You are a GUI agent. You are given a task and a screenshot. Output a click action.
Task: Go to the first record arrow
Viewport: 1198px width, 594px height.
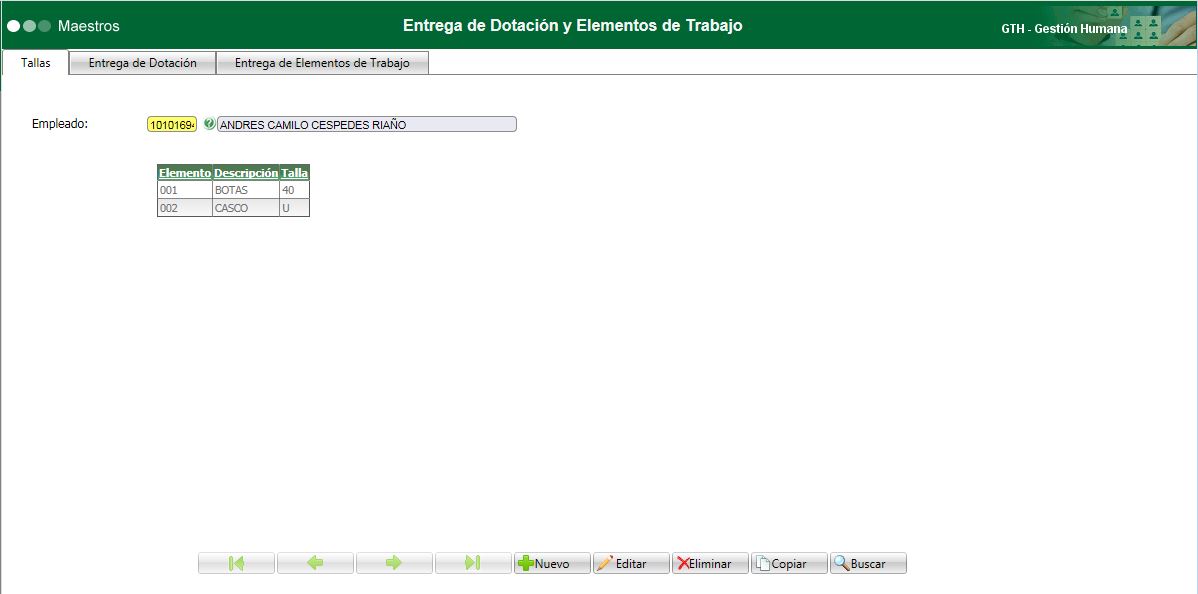tap(236, 563)
